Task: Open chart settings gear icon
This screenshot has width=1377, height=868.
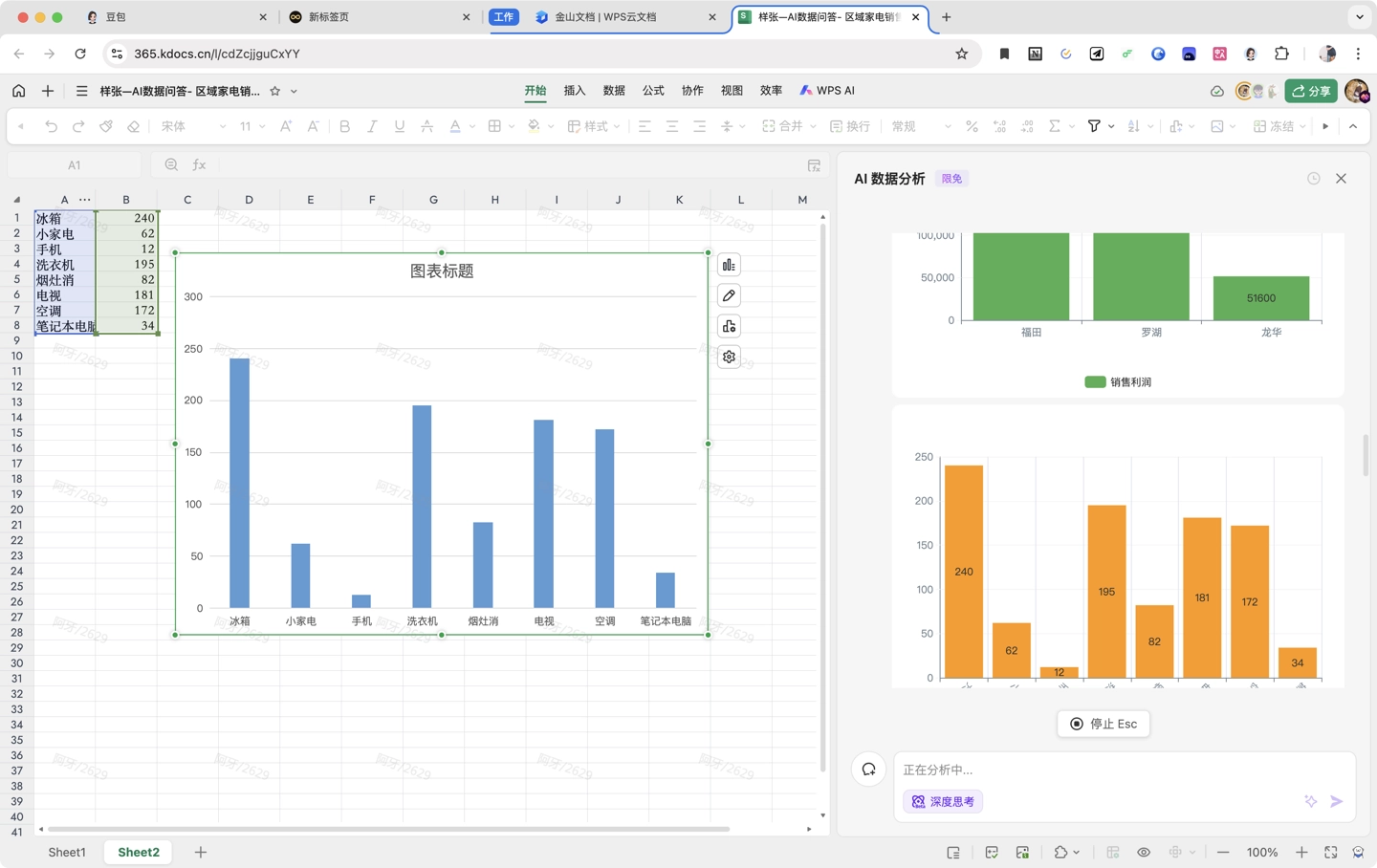Action: click(x=729, y=357)
